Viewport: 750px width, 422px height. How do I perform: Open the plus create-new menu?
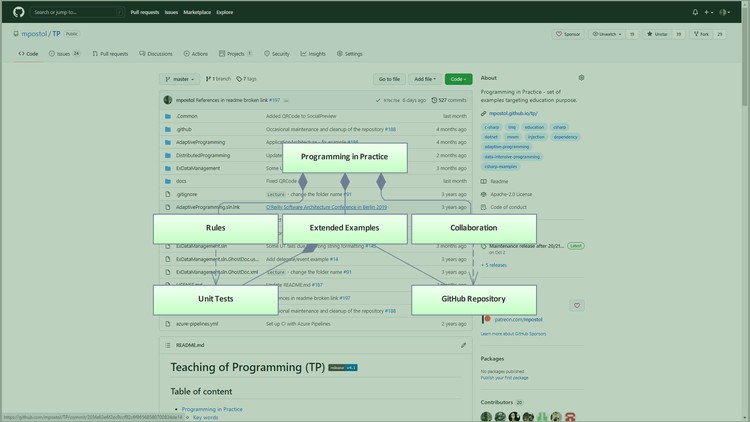click(x=708, y=12)
